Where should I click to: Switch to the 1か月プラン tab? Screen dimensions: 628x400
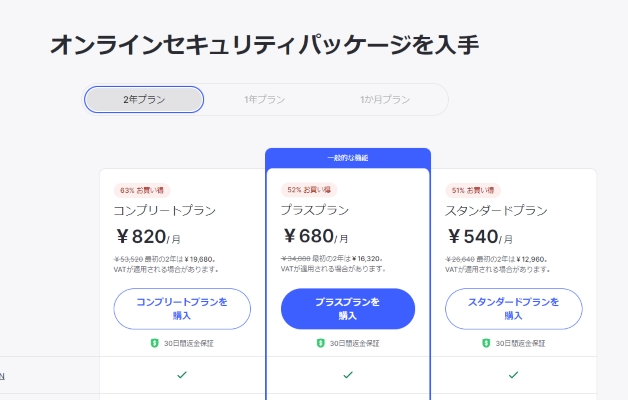(385, 100)
